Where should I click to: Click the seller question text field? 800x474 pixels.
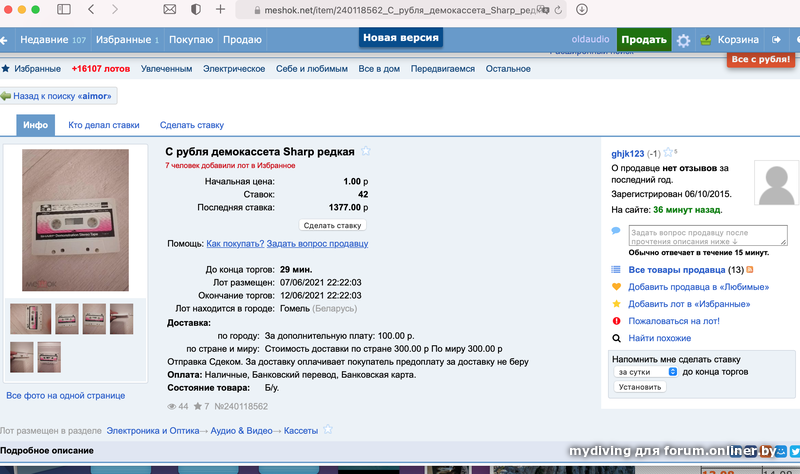coord(702,236)
